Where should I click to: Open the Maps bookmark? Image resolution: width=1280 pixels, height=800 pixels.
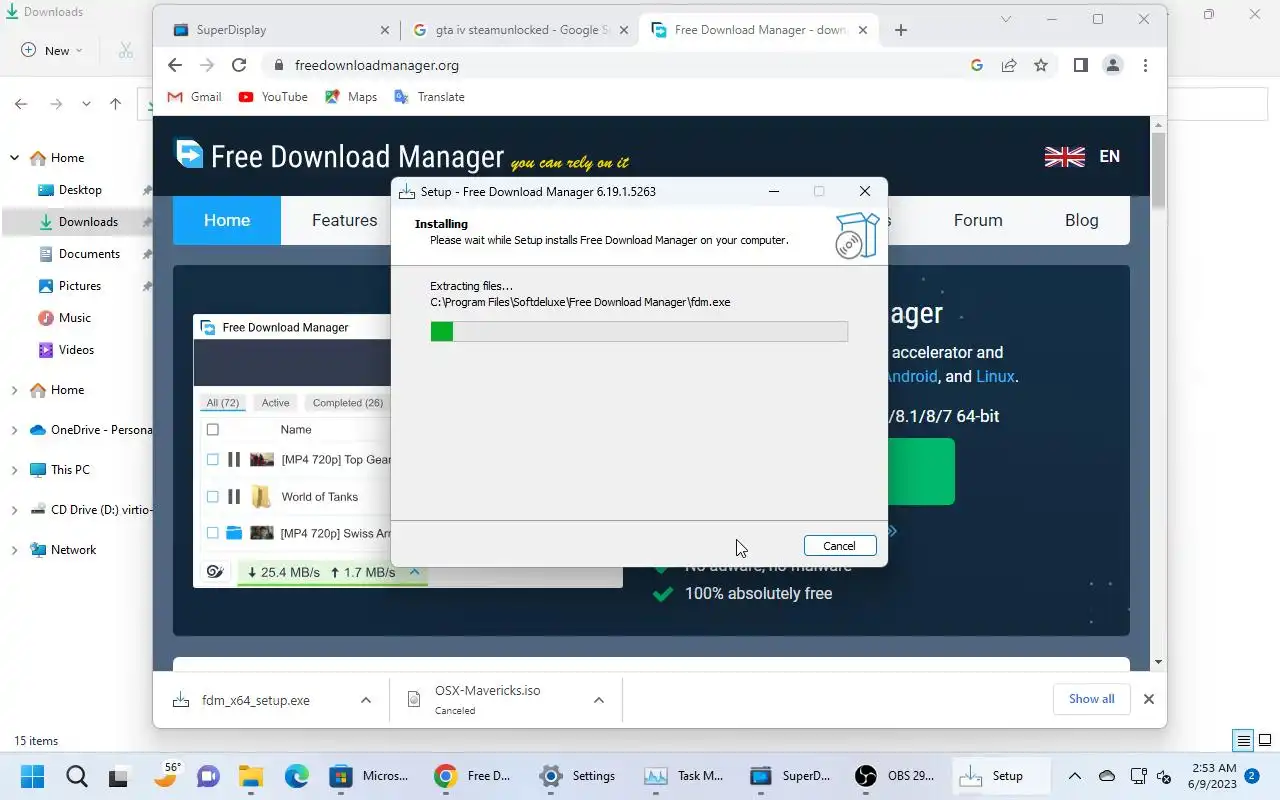coord(351,97)
